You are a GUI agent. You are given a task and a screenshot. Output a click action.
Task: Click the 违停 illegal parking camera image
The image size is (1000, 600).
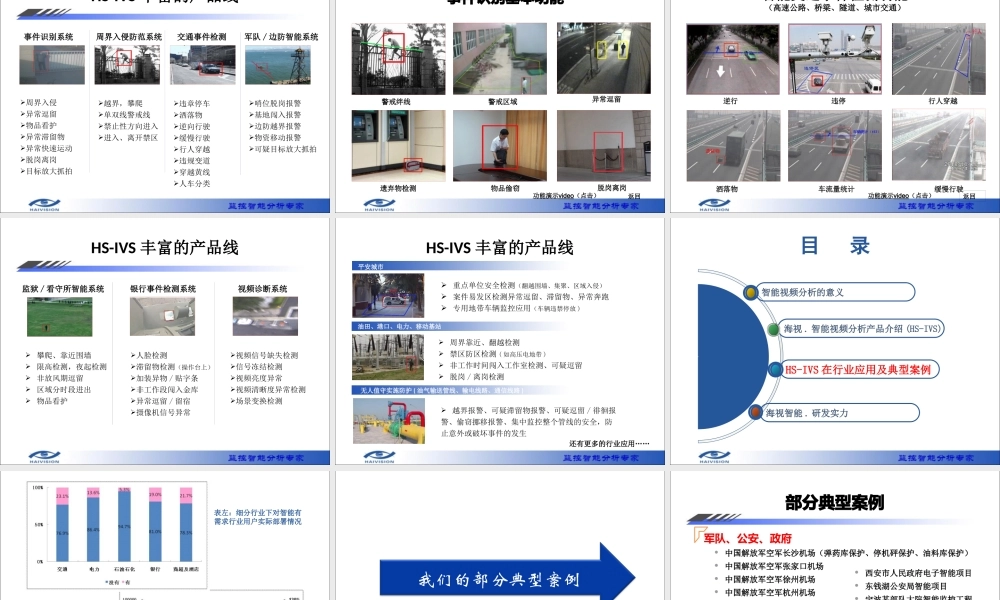(x=835, y=59)
